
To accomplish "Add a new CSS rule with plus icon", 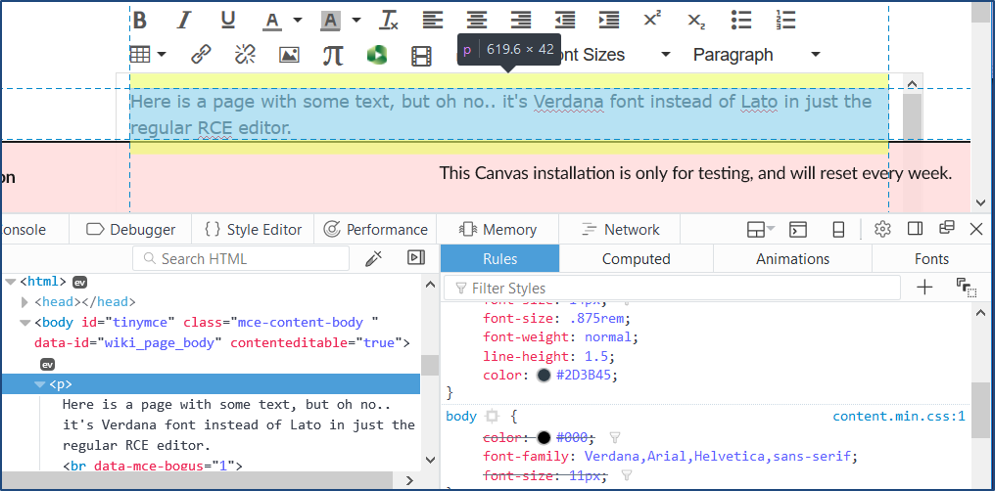I will click(925, 288).
